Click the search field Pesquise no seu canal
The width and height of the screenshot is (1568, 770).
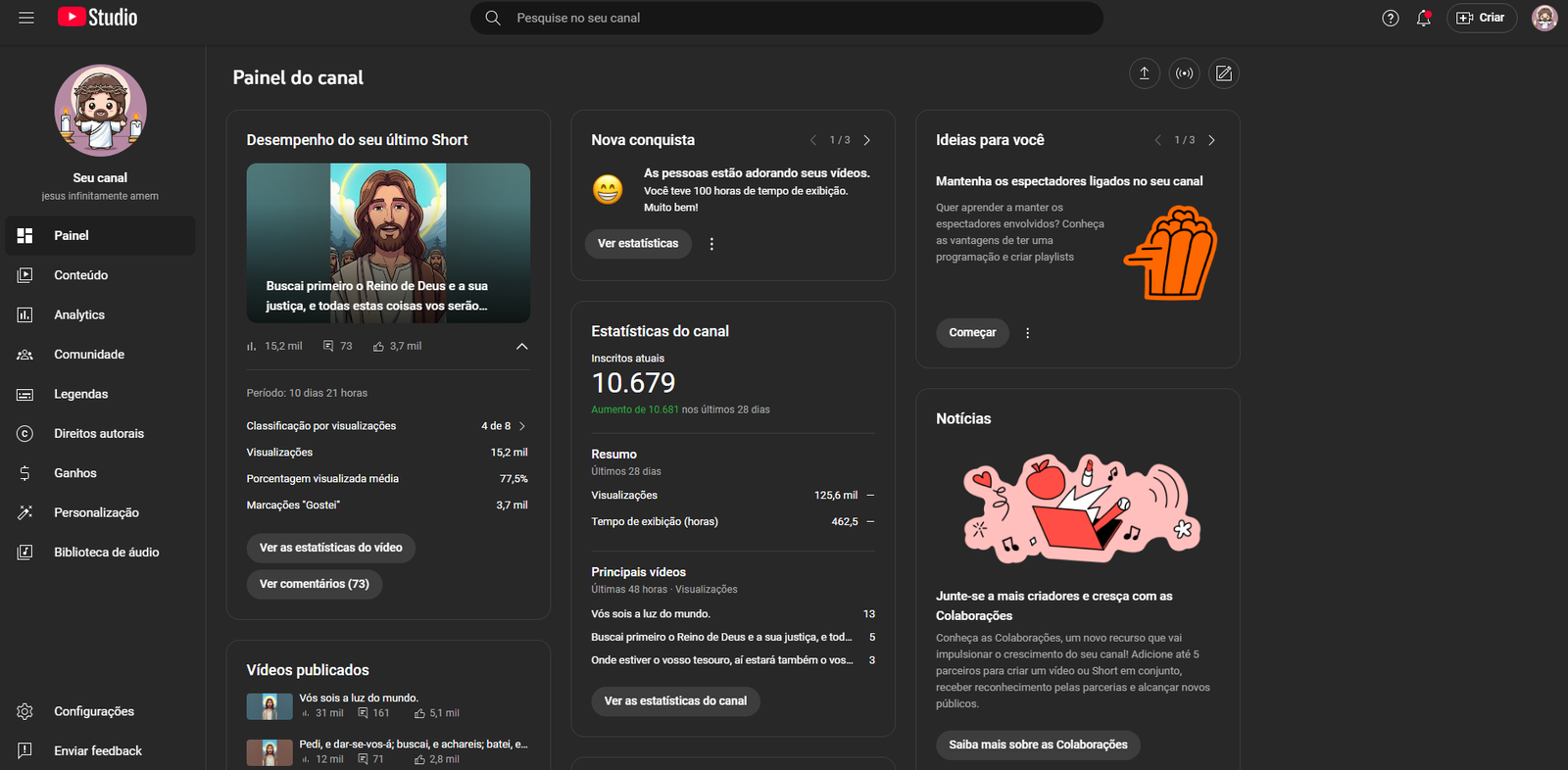pyautogui.click(x=784, y=18)
